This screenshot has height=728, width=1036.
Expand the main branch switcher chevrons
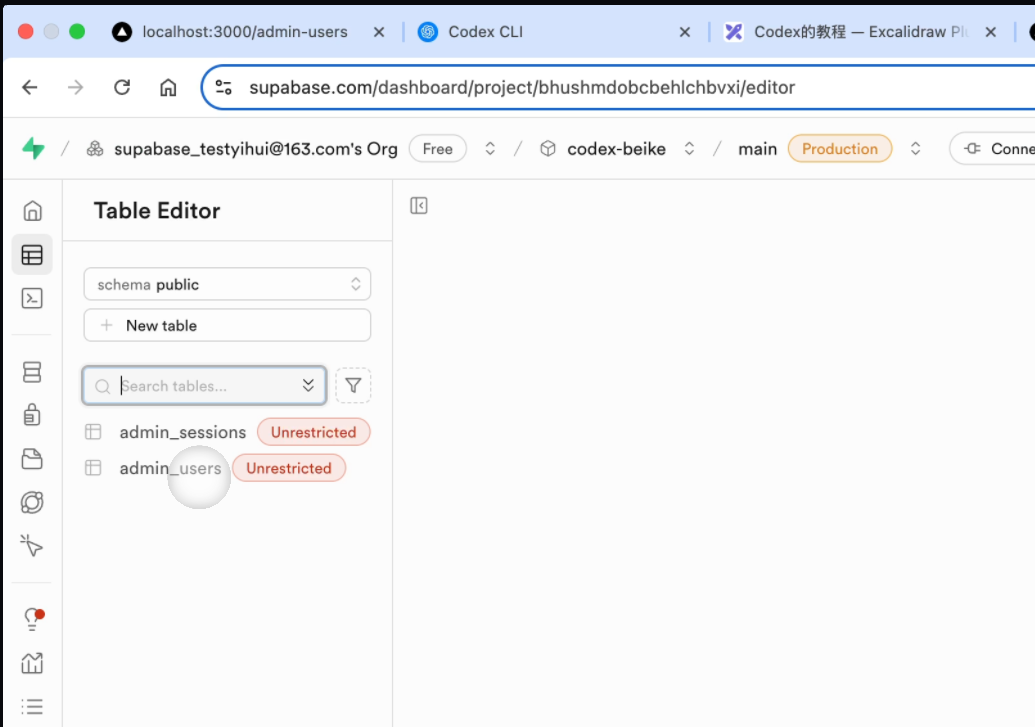pos(915,149)
